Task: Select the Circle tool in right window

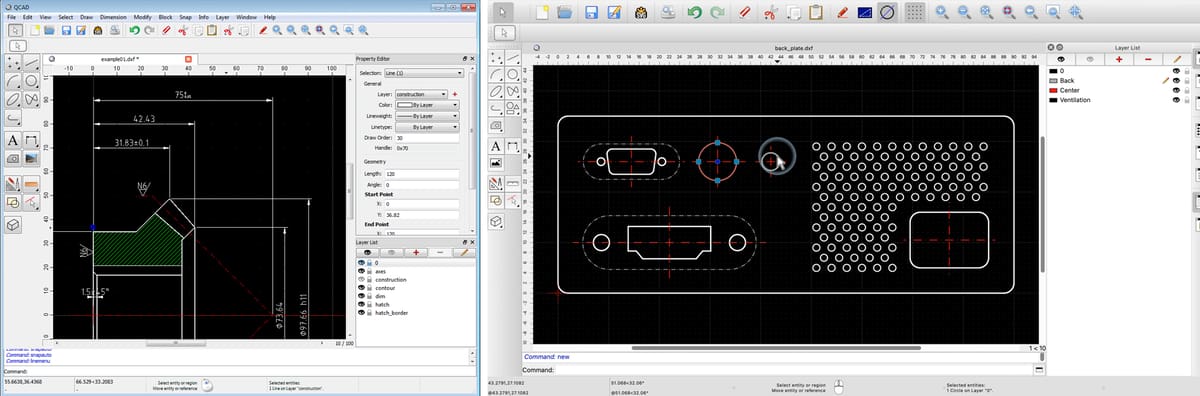Action: click(x=512, y=73)
